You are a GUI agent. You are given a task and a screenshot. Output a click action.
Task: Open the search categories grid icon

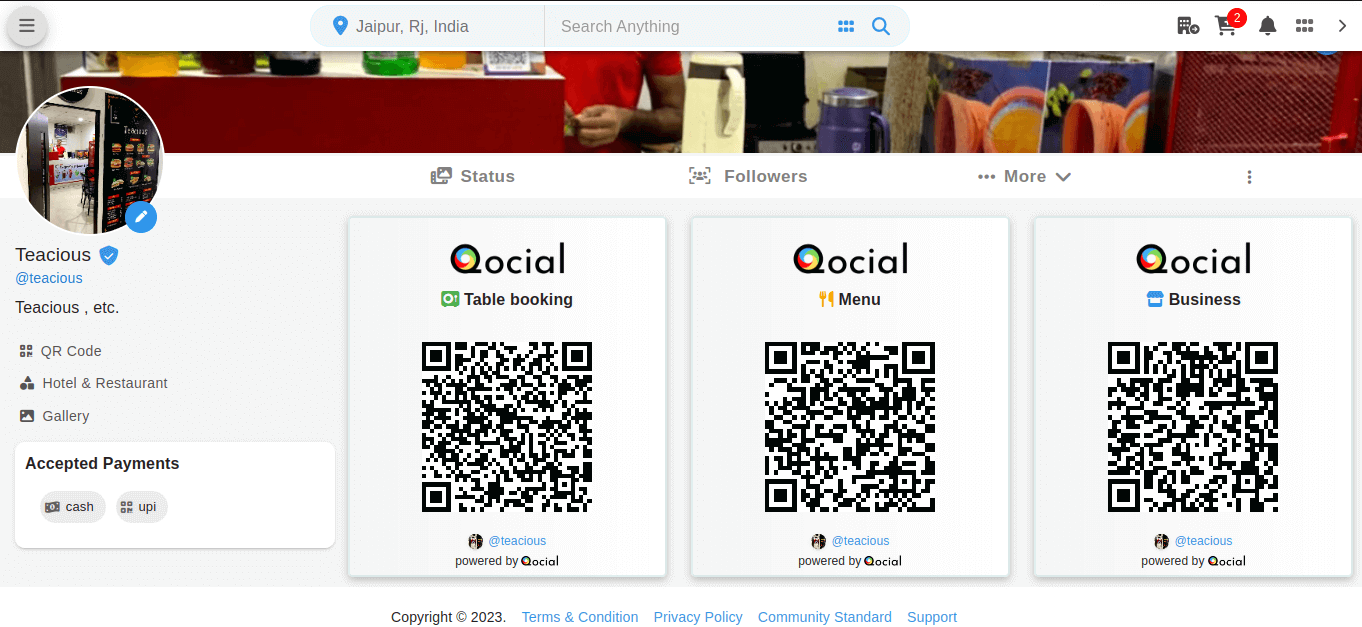pos(846,27)
